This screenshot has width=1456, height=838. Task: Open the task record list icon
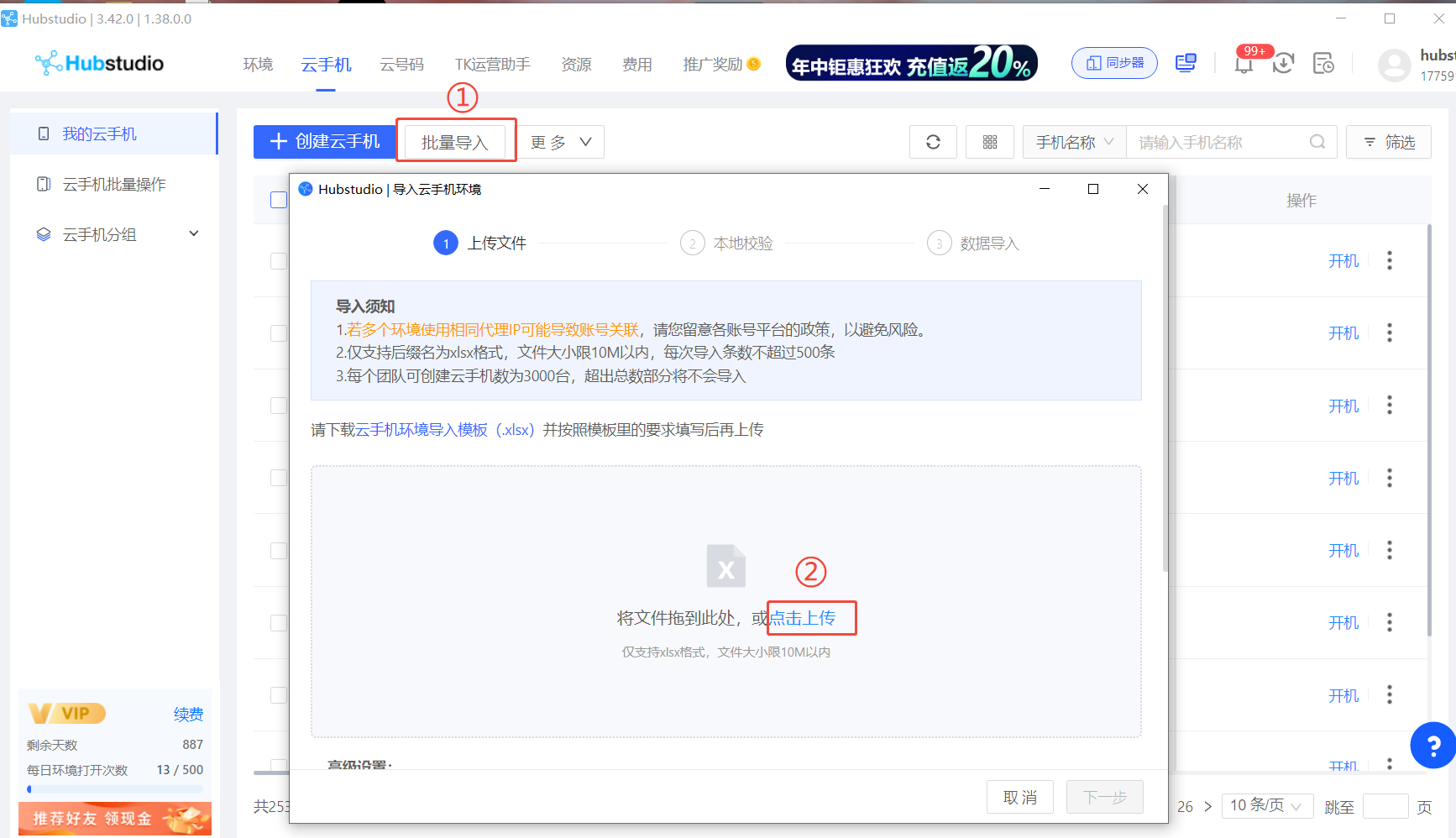click(x=1323, y=64)
